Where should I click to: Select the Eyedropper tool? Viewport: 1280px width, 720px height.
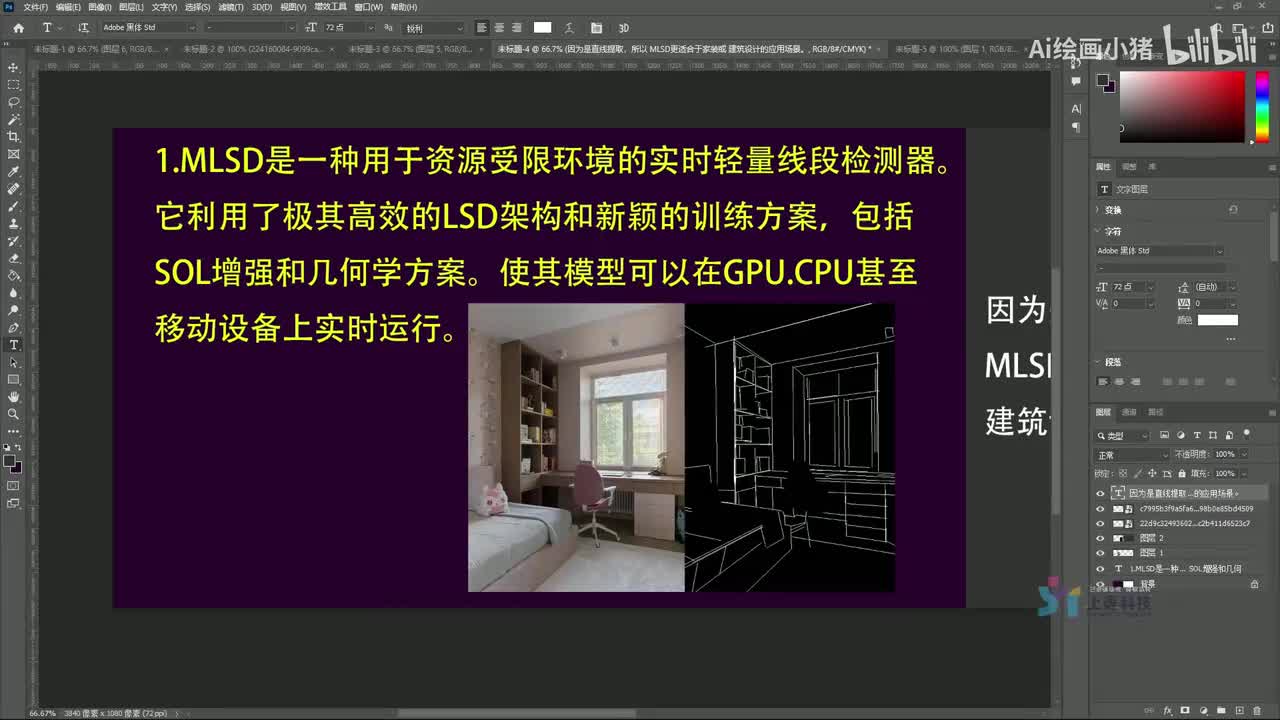click(x=14, y=171)
